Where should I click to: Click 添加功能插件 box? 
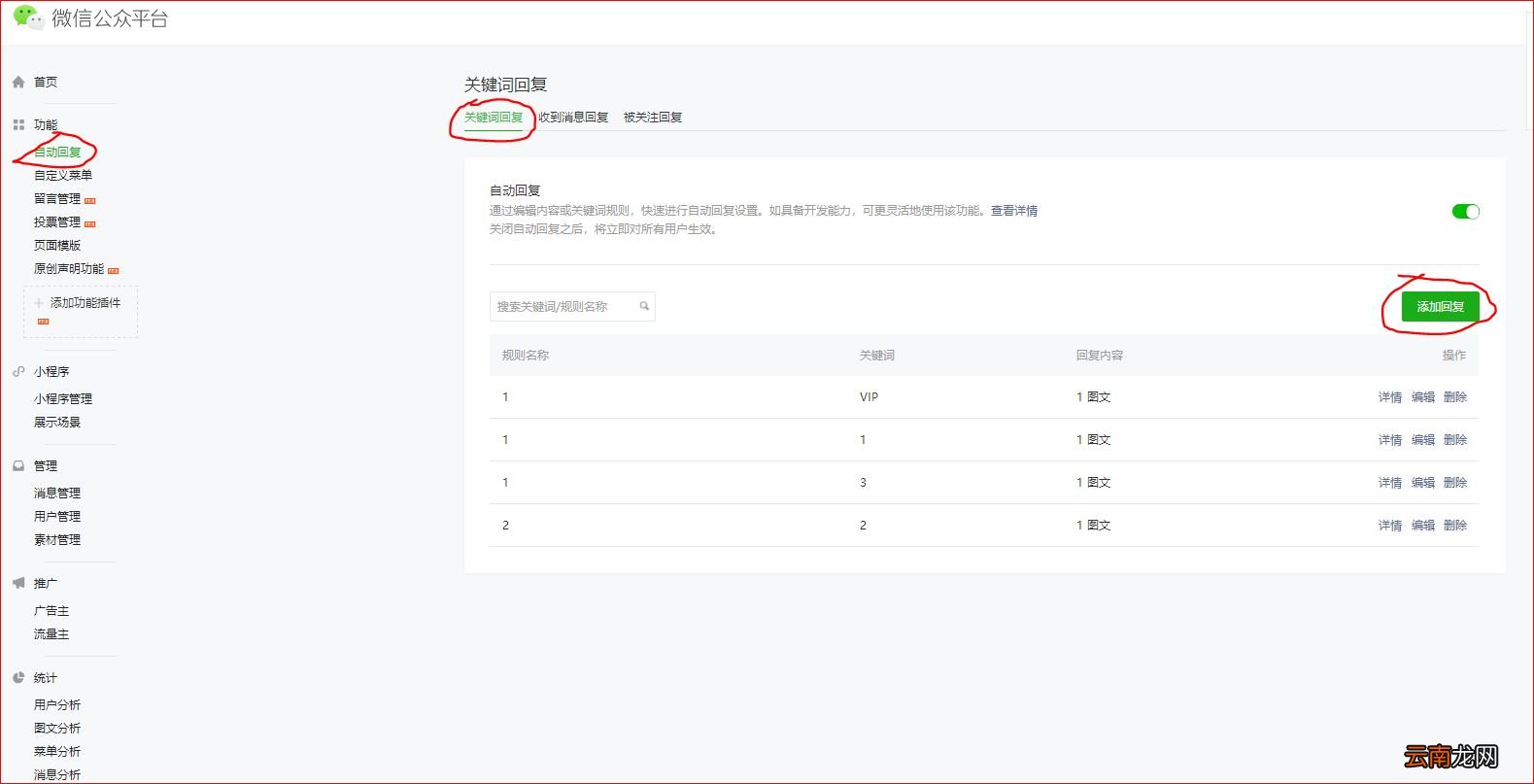click(x=81, y=312)
